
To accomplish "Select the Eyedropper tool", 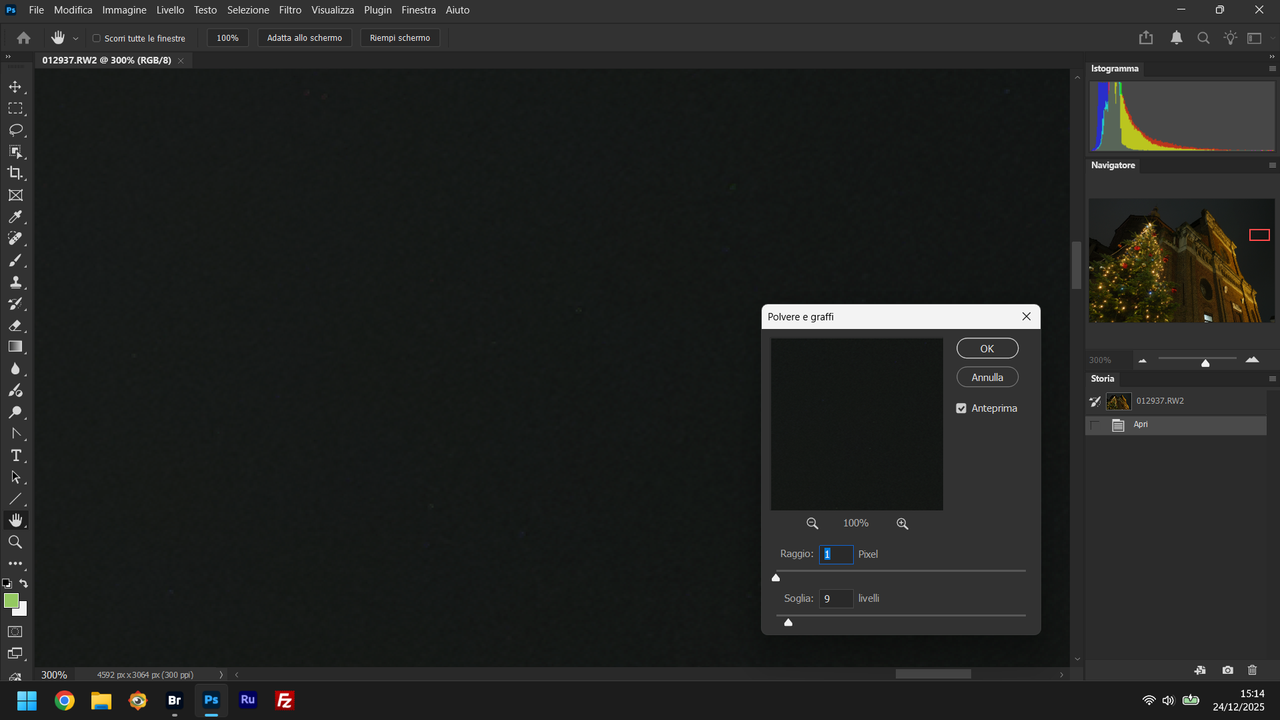I will 15,217.
